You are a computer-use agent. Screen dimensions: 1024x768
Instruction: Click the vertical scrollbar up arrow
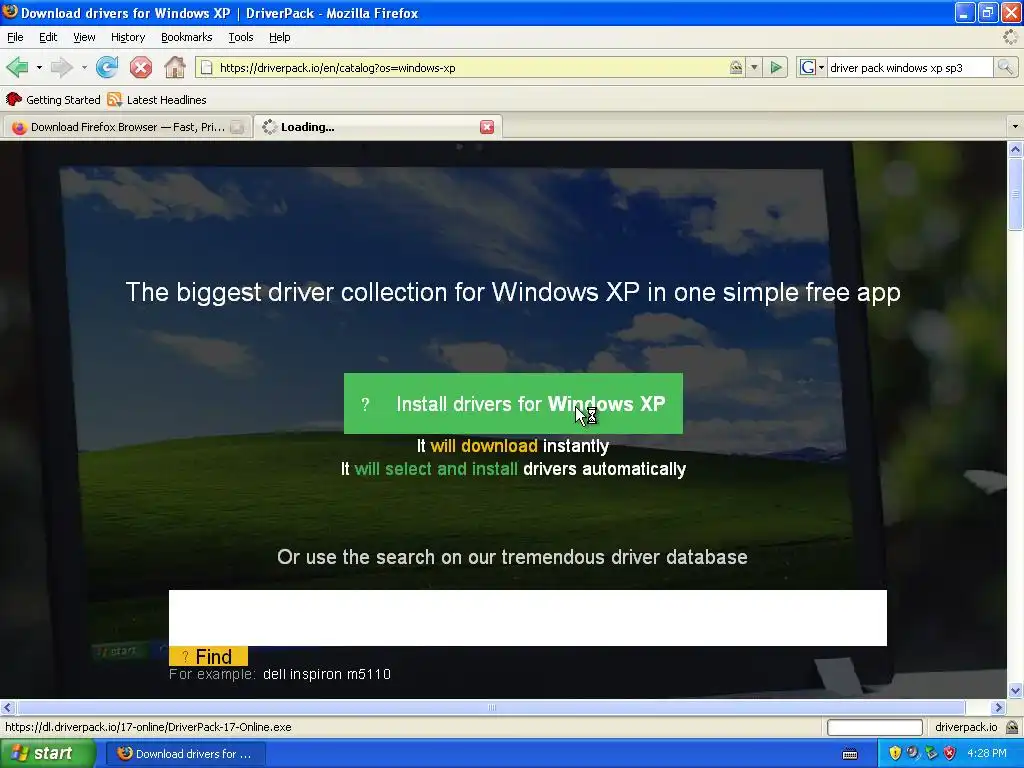click(1015, 150)
